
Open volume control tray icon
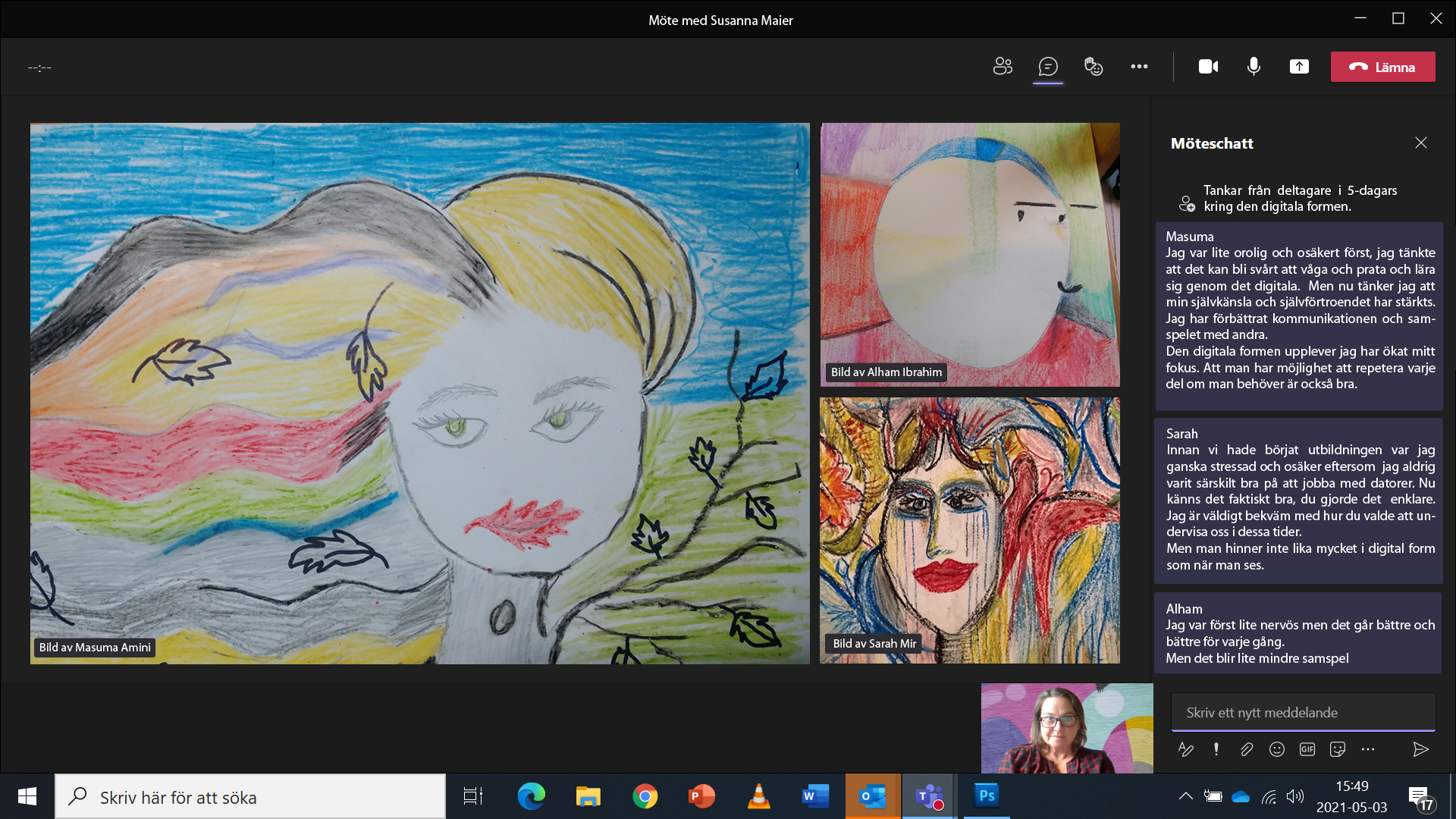[x=1295, y=796]
